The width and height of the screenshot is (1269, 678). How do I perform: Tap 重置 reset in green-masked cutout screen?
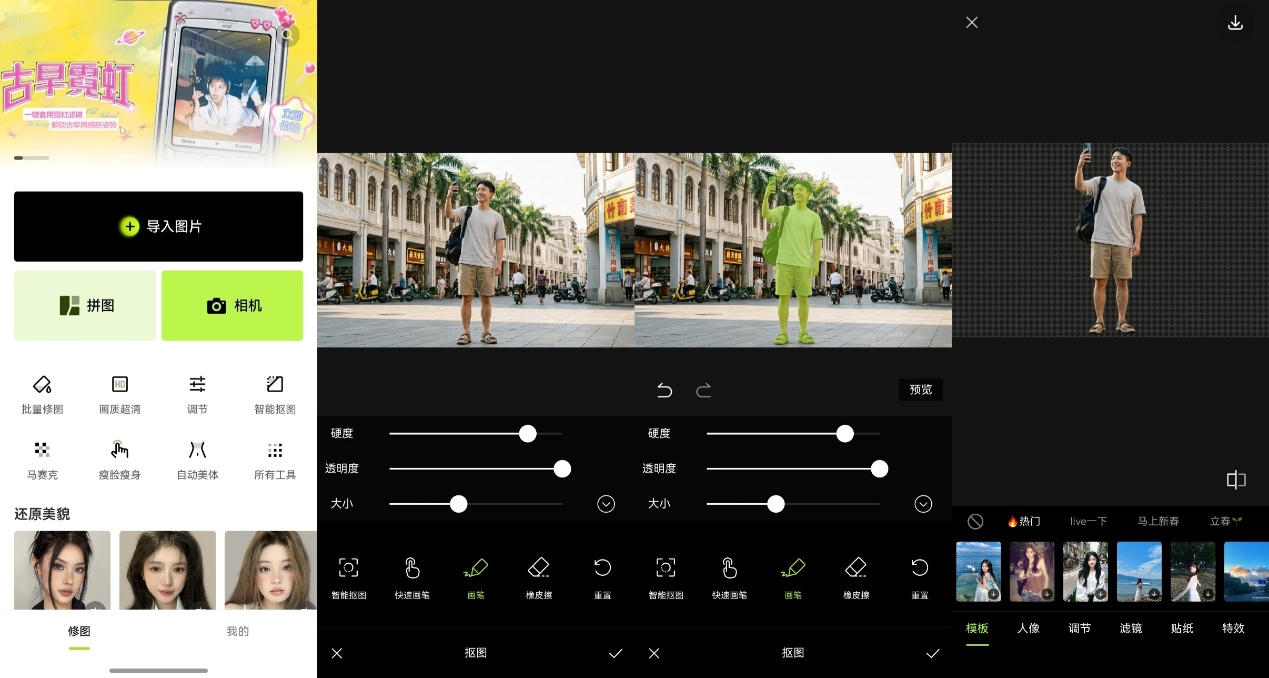919,578
